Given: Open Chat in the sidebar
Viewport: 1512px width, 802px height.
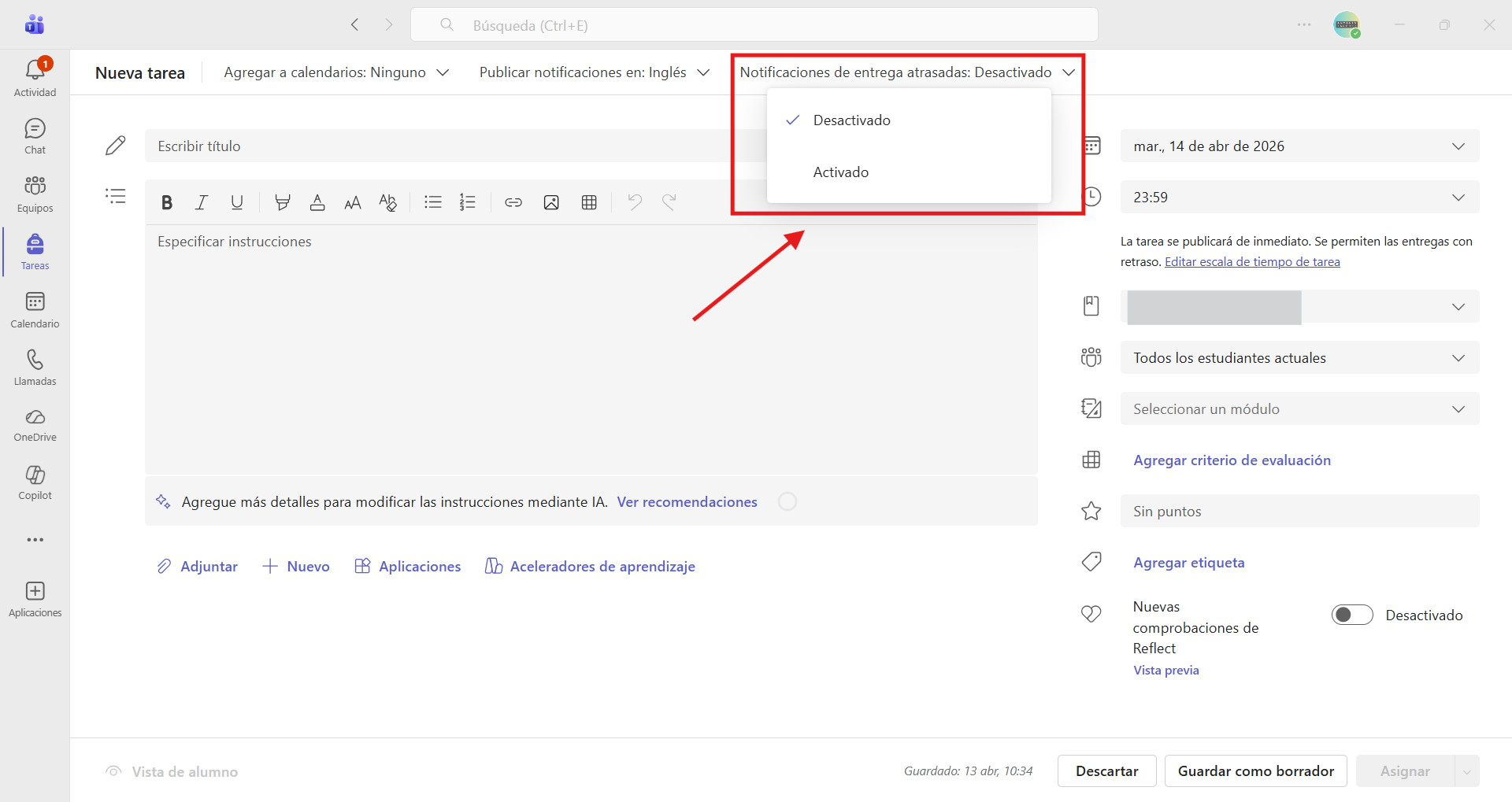Looking at the screenshot, I should [x=35, y=136].
